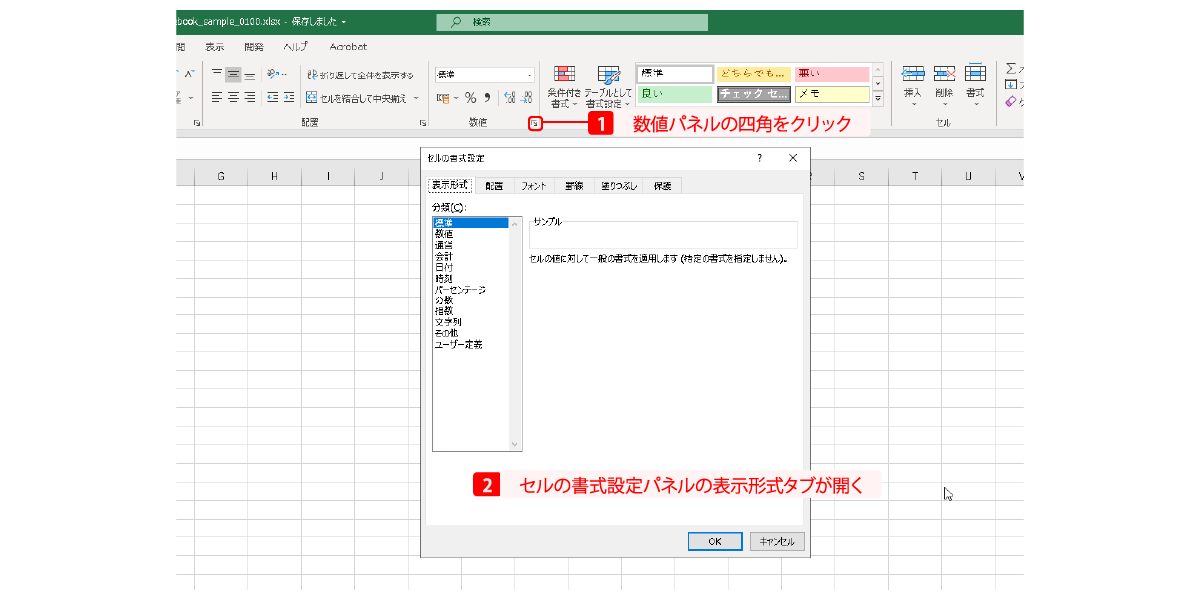Screen dimensions: 1200x600
Task: Toggle center horizontal text alignment
Action: (233, 98)
